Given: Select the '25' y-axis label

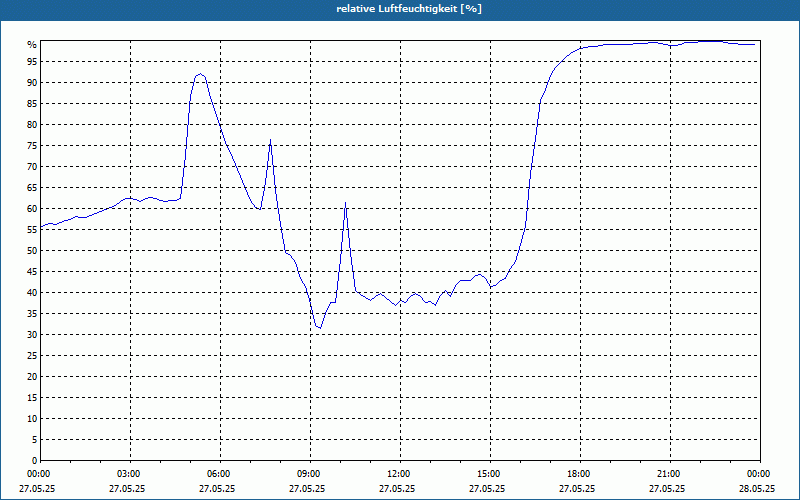Looking at the screenshot, I should click(32, 356).
